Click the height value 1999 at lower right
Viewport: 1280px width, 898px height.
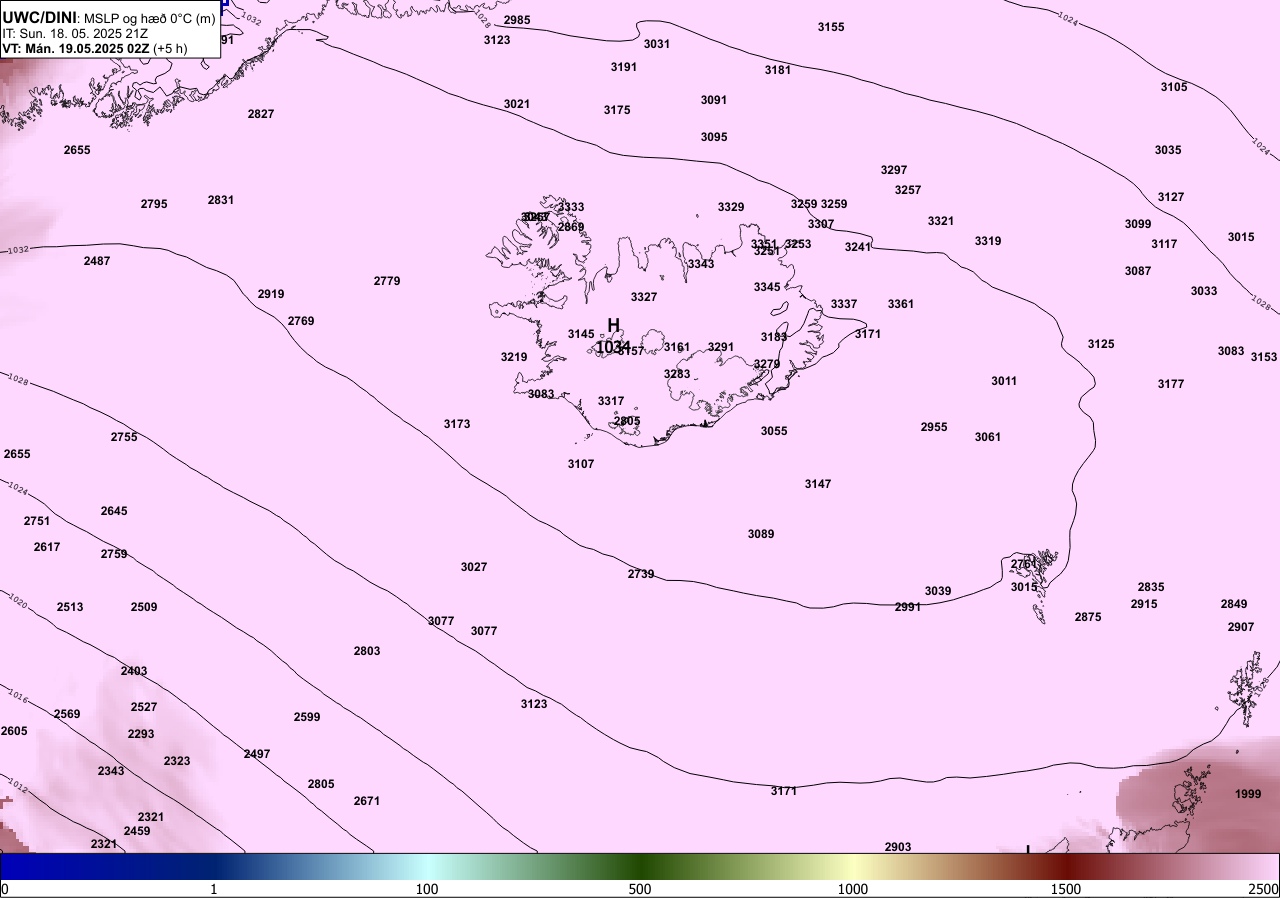pos(1248,794)
